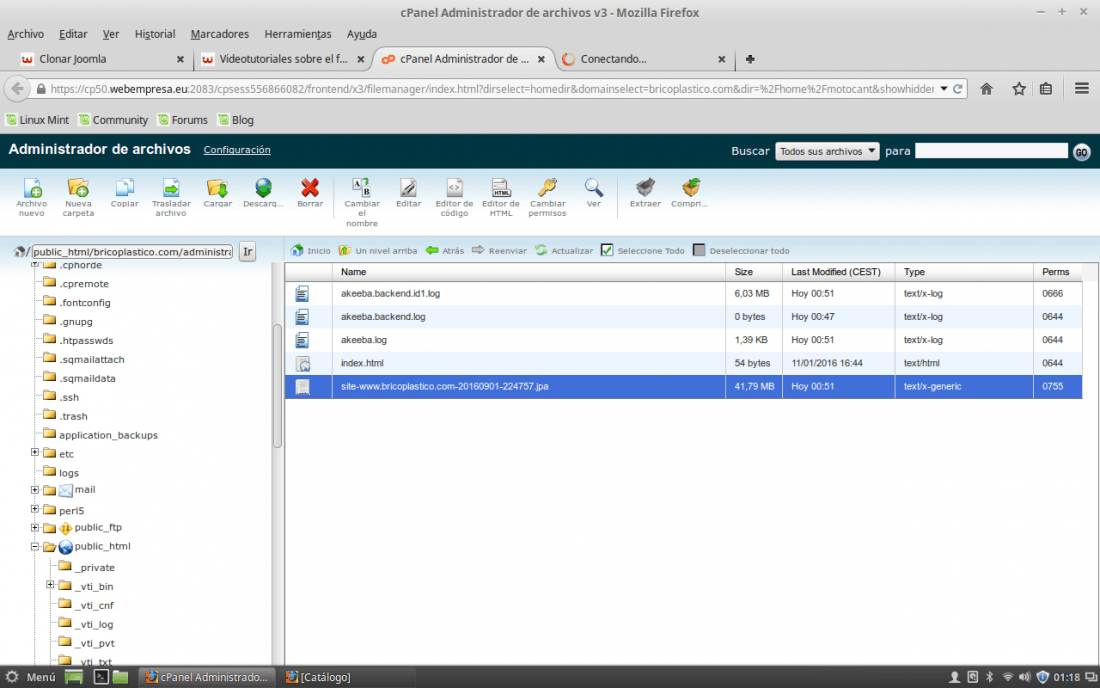Open Editor de HTML
Image resolution: width=1100 pixels, height=688 pixels.
click(x=500, y=196)
